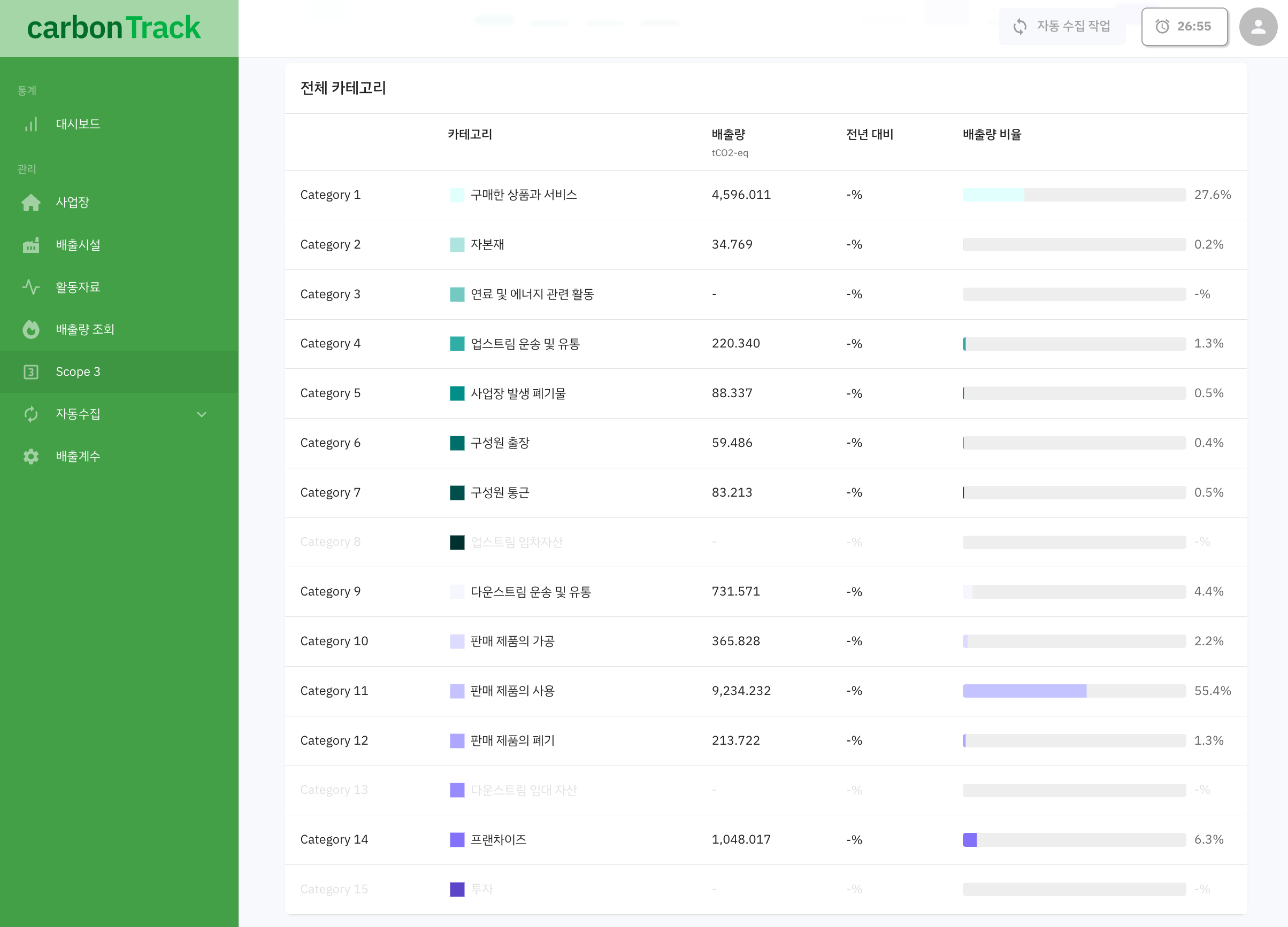This screenshot has width=1288, height=927.
Task: Click the Scope 3 icon in sidebar
Action: click(29, 371)
